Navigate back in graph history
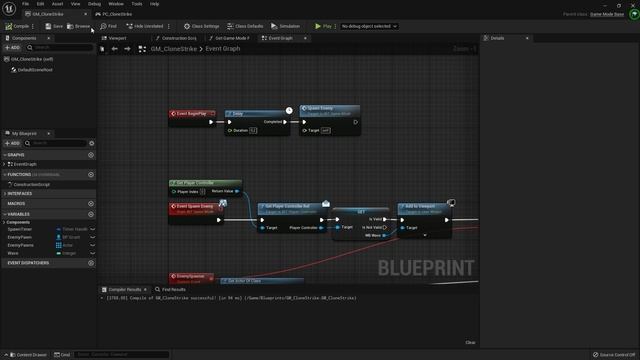The image size is (640, 360). (x=115, y=49)
